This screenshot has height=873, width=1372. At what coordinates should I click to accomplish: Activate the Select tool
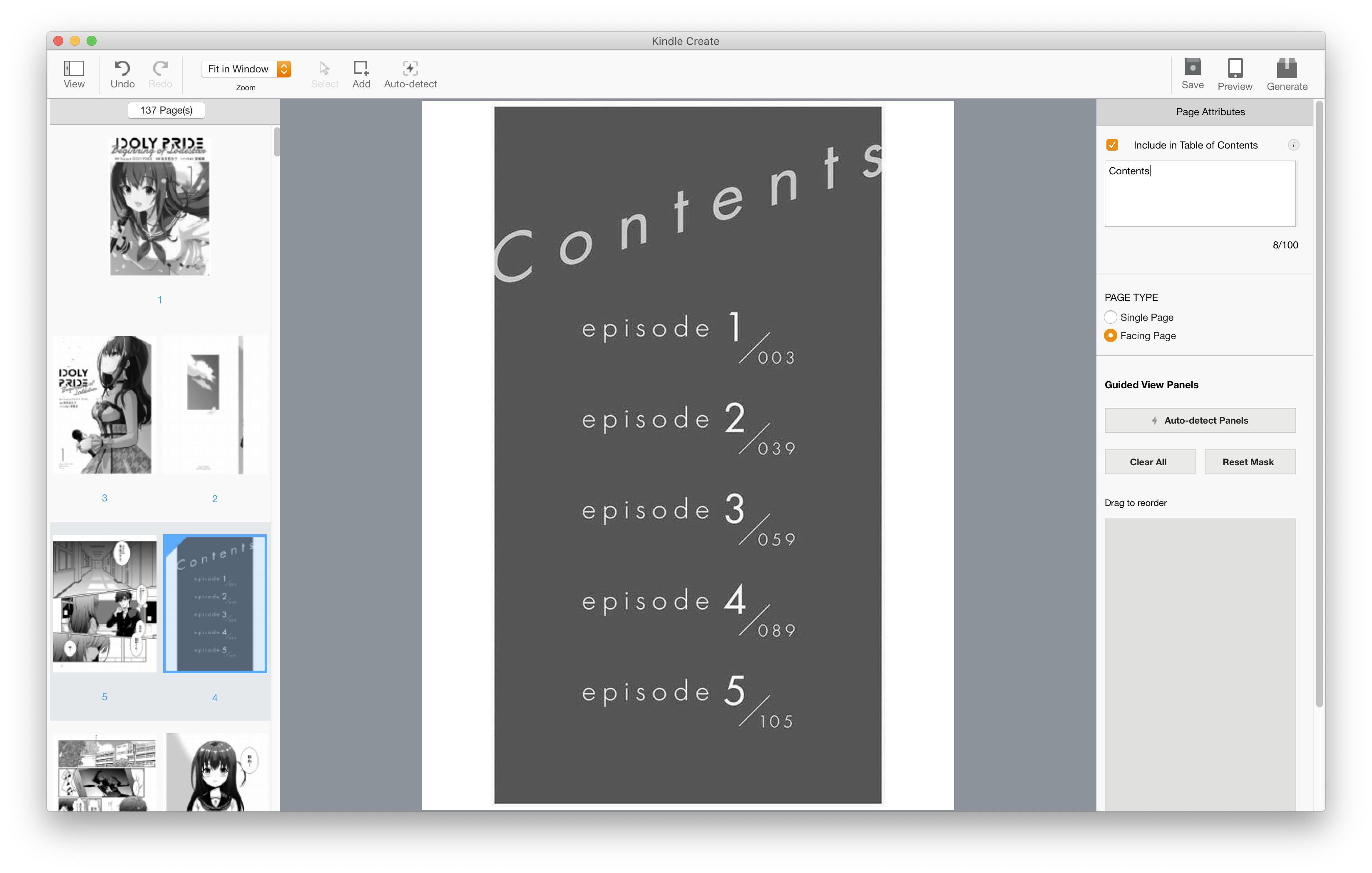coord(324,68)
